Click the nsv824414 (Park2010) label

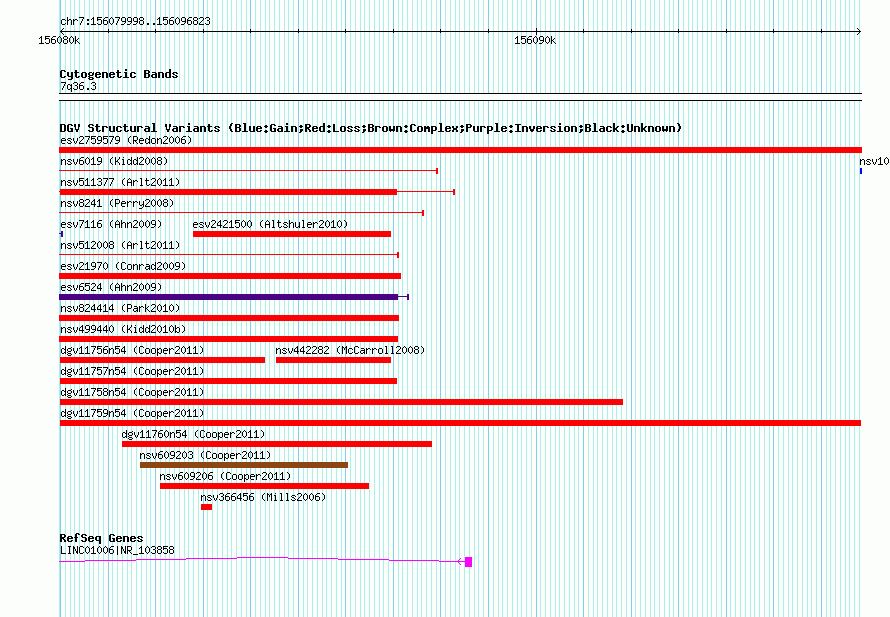pos(120,308)
